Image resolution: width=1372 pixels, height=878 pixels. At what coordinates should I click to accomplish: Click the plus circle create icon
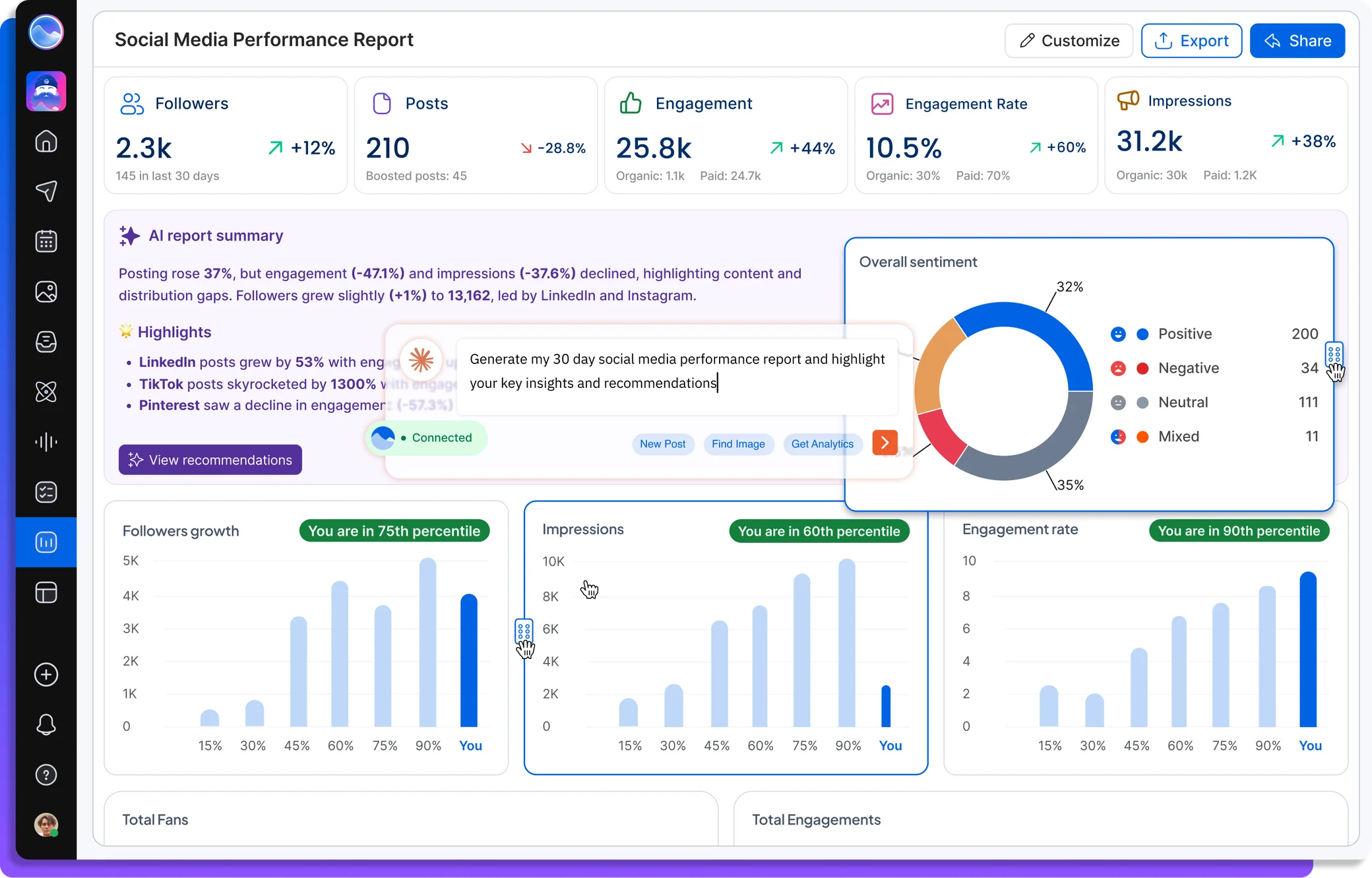click(x=46, y=675)
